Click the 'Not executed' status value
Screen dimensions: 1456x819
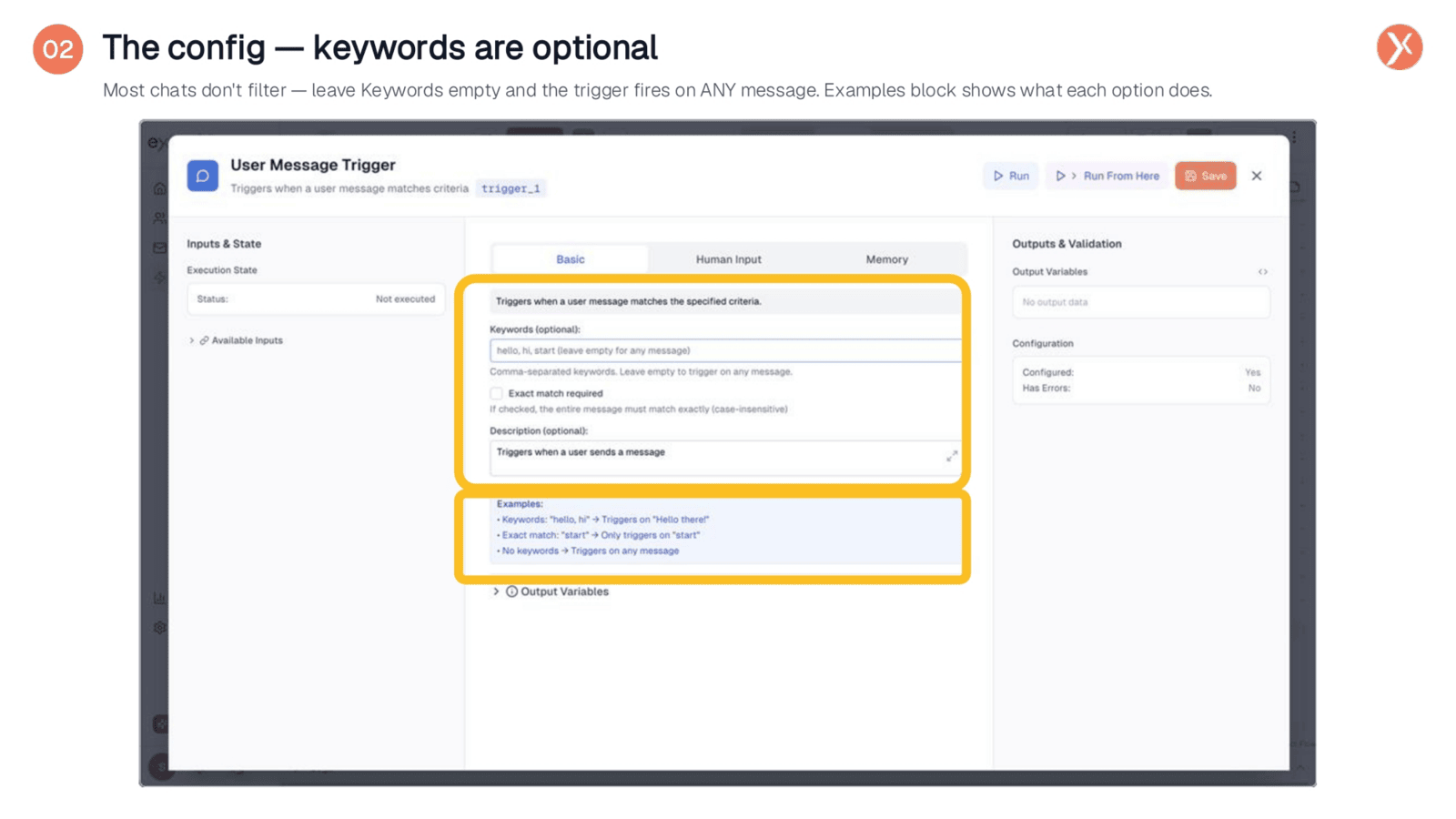(x=405, y=298)
